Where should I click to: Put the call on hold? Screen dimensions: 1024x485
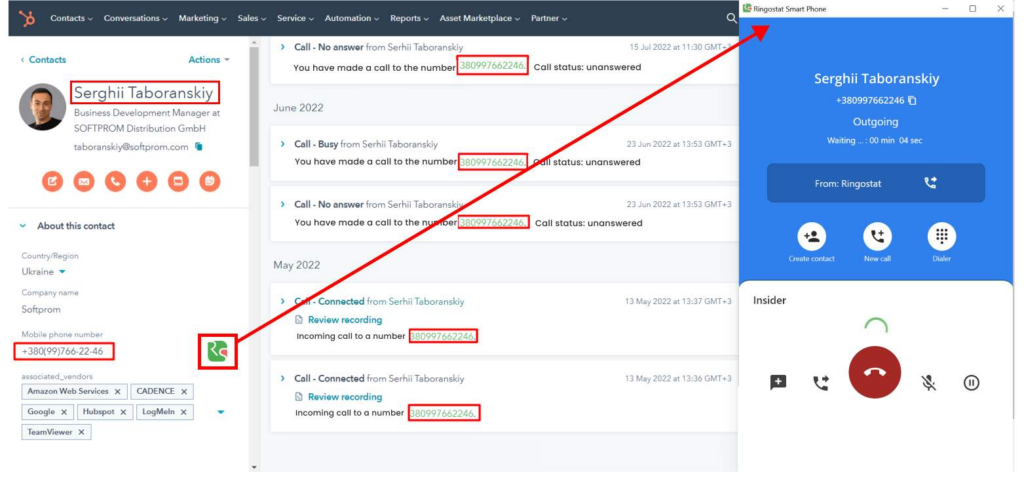971,383
